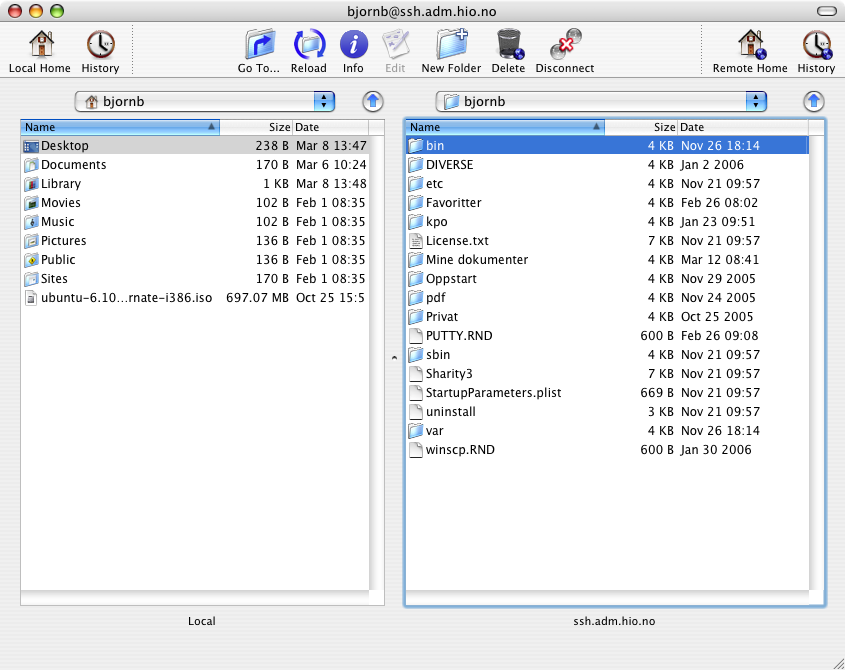Go to Remote Home
The image size is (845, 670).
click(x=751, y=44)
